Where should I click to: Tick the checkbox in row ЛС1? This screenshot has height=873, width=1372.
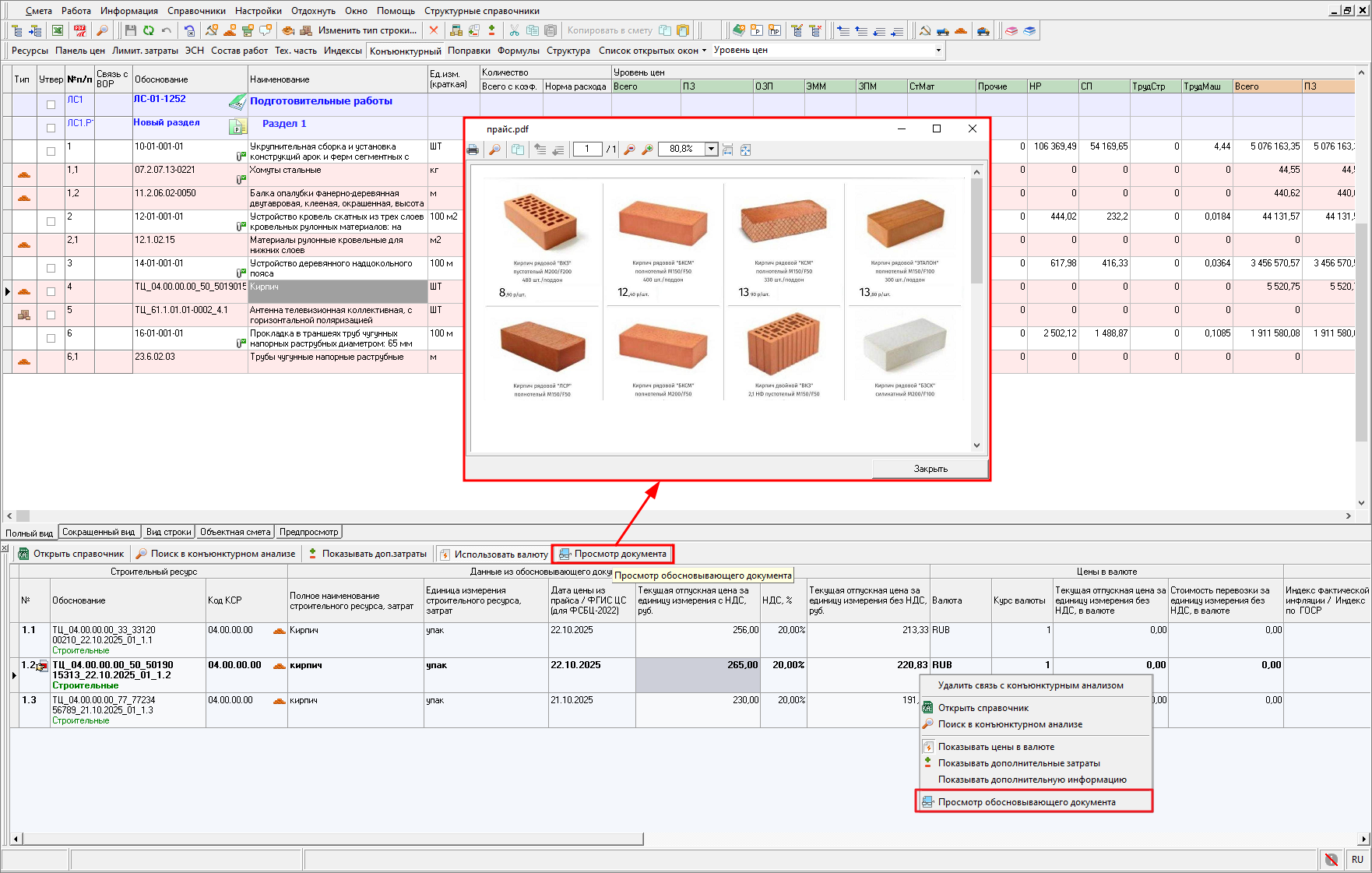click(51, 104)
